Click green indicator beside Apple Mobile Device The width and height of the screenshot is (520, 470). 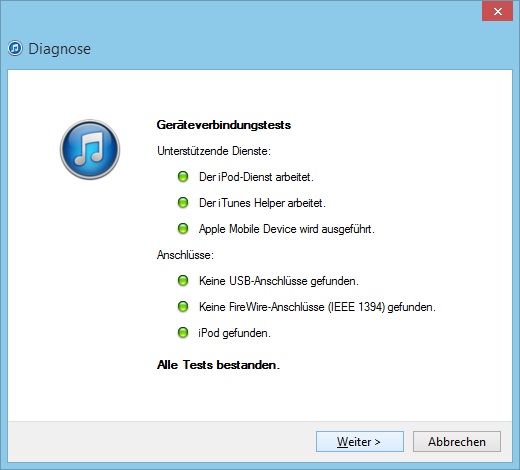(183, 228)
